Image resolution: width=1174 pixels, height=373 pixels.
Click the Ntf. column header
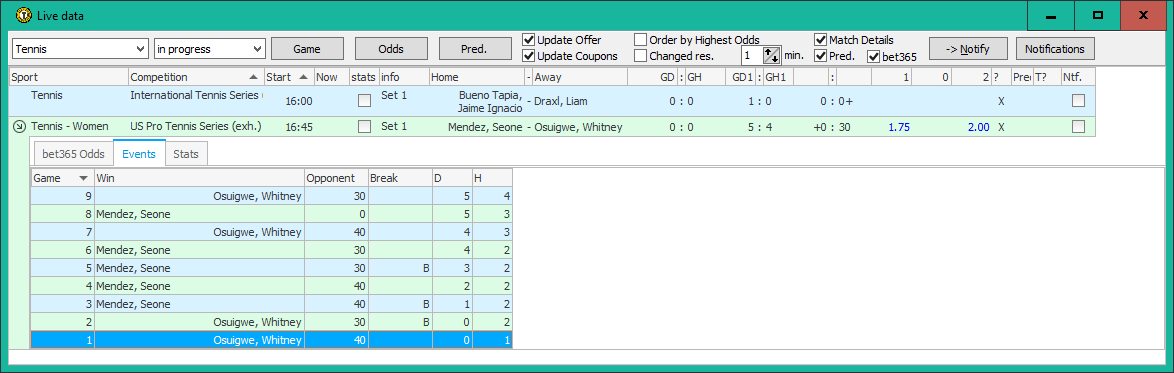pos(1078,76)
